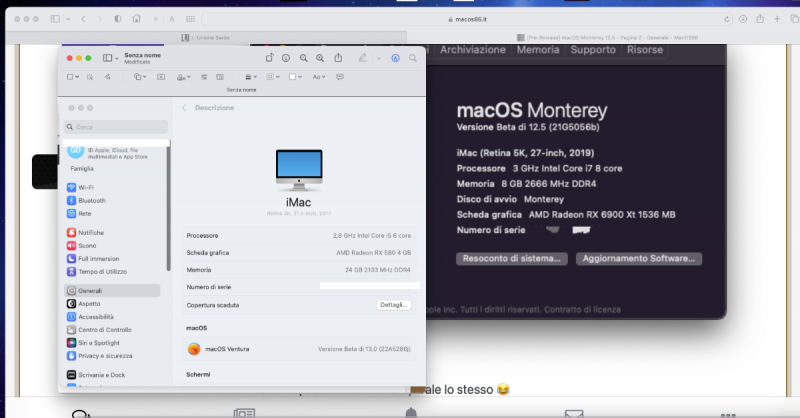This screenshot has width=800, height=418.
Task: Switch to the Pre-Release macOS Monterey tab
Action: click(607, 38)
